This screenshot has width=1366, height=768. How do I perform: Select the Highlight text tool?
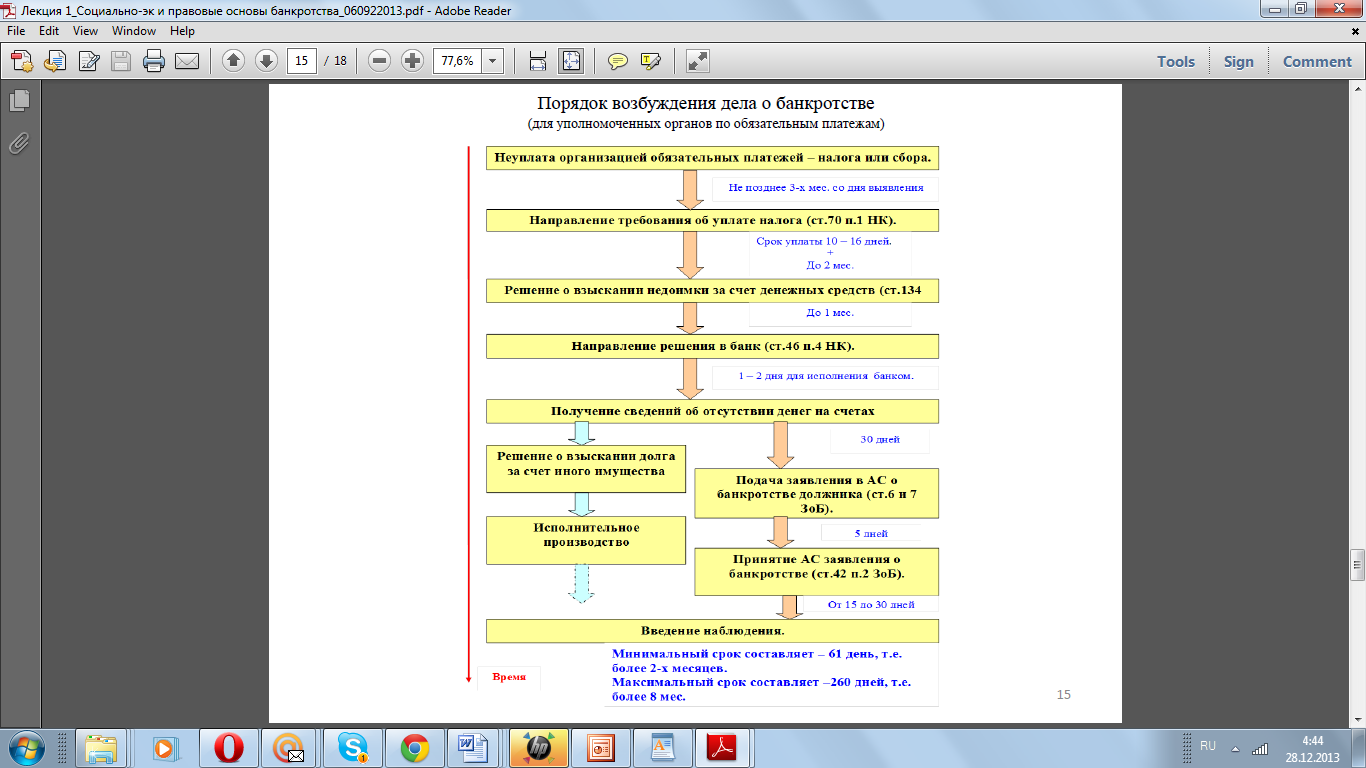[x=651, y=61]
